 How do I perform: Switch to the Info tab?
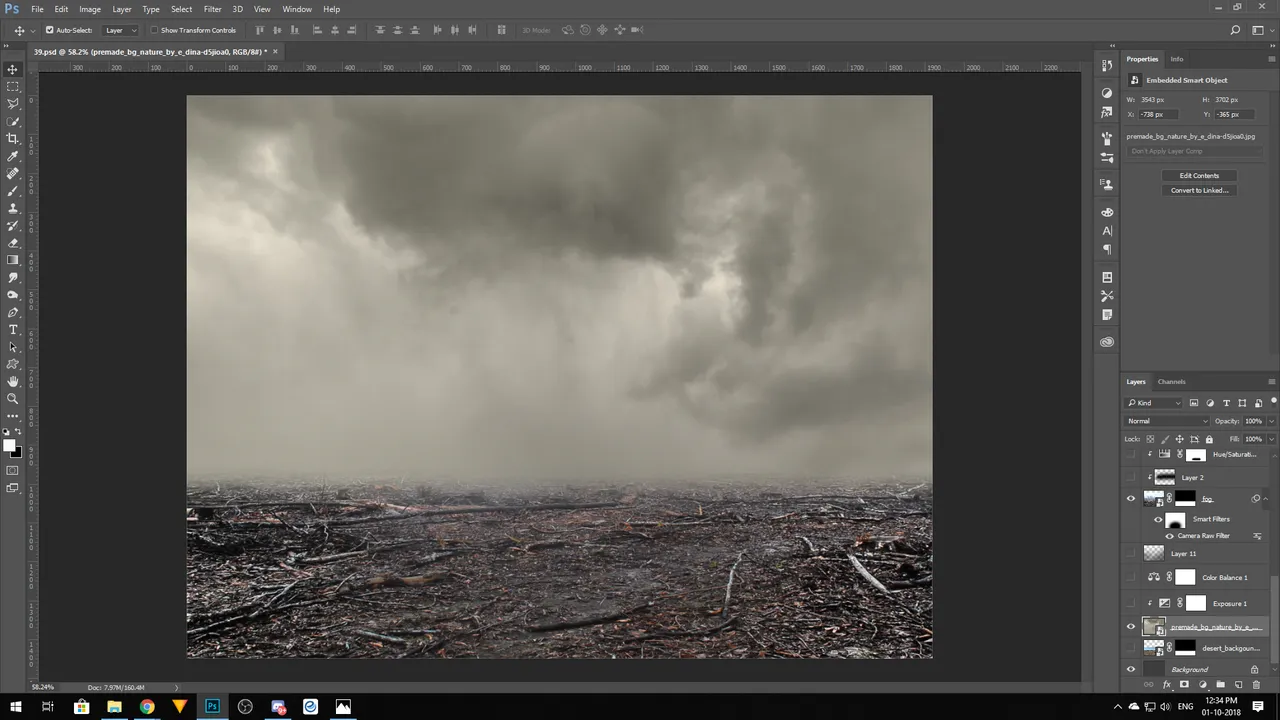[x=1177, y=59]
